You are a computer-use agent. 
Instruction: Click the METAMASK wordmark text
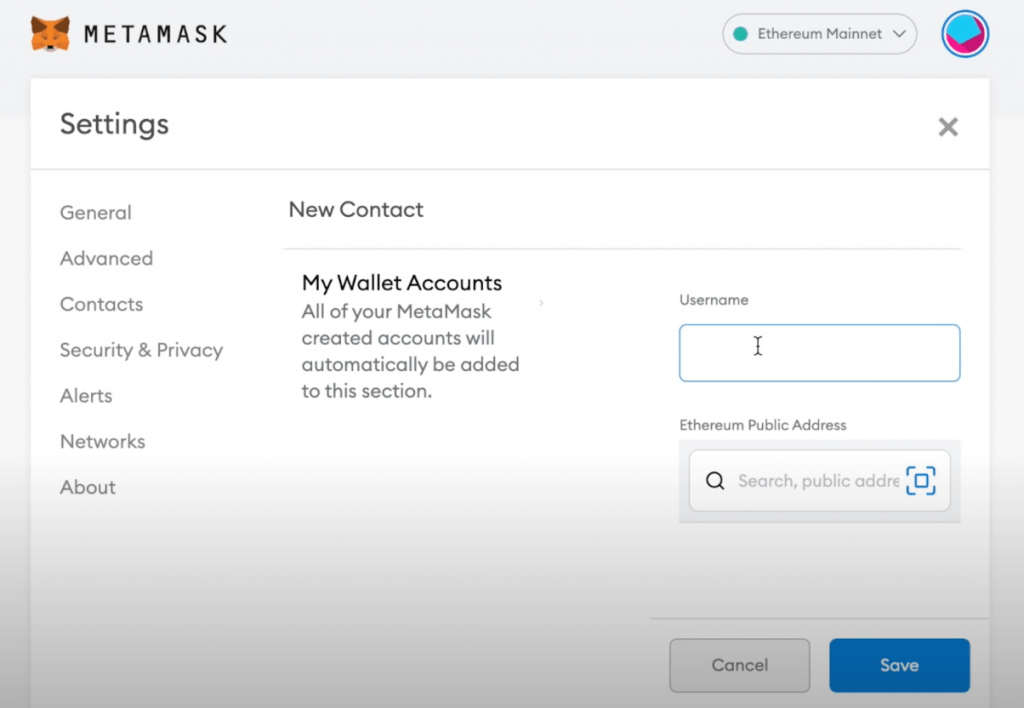tap(155, 34)
